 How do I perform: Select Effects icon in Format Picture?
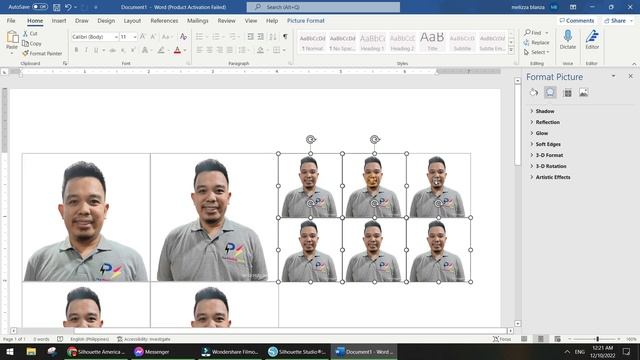coord(550,93)
